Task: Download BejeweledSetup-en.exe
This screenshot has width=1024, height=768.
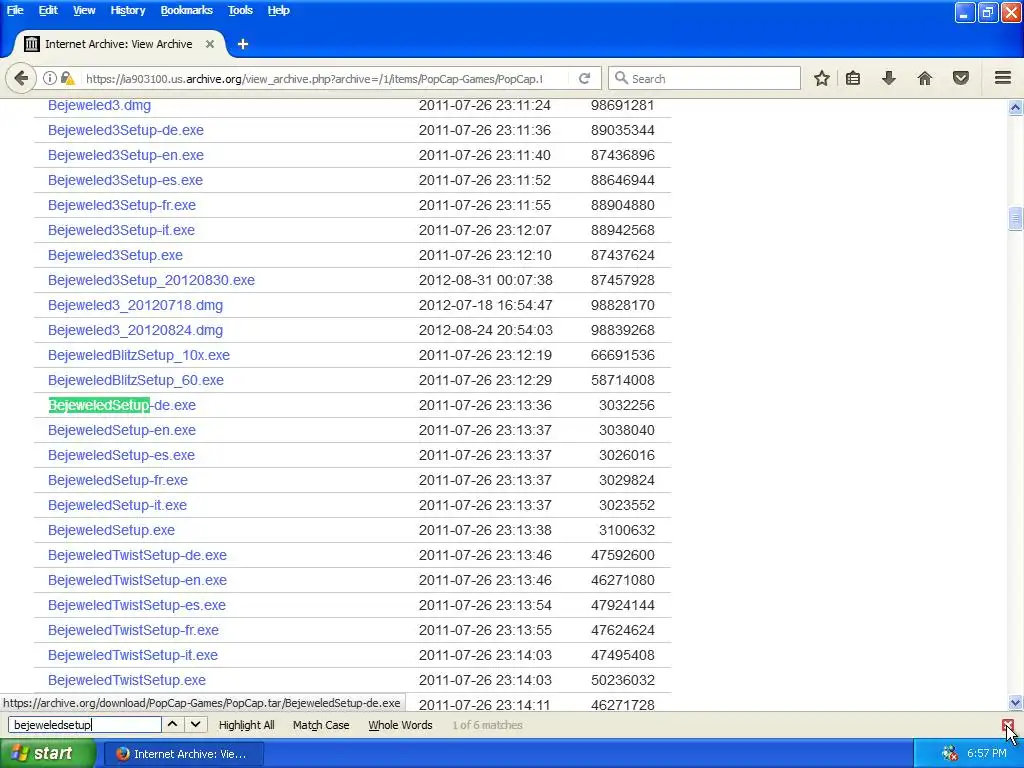Action: click(x=121, y=430)
